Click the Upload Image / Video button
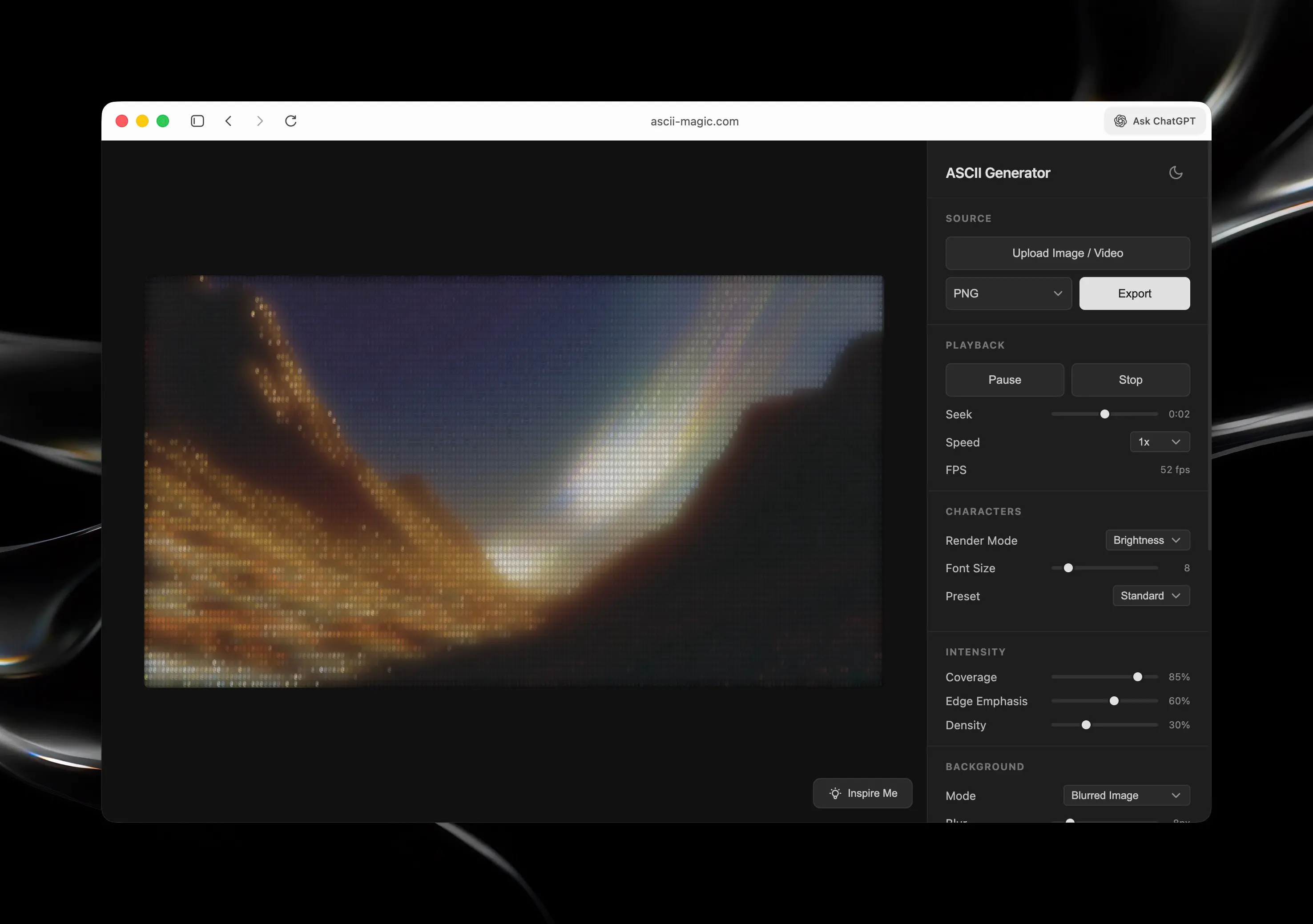The width and height of the screenshot is (1313, 924). pos(1067,253)
